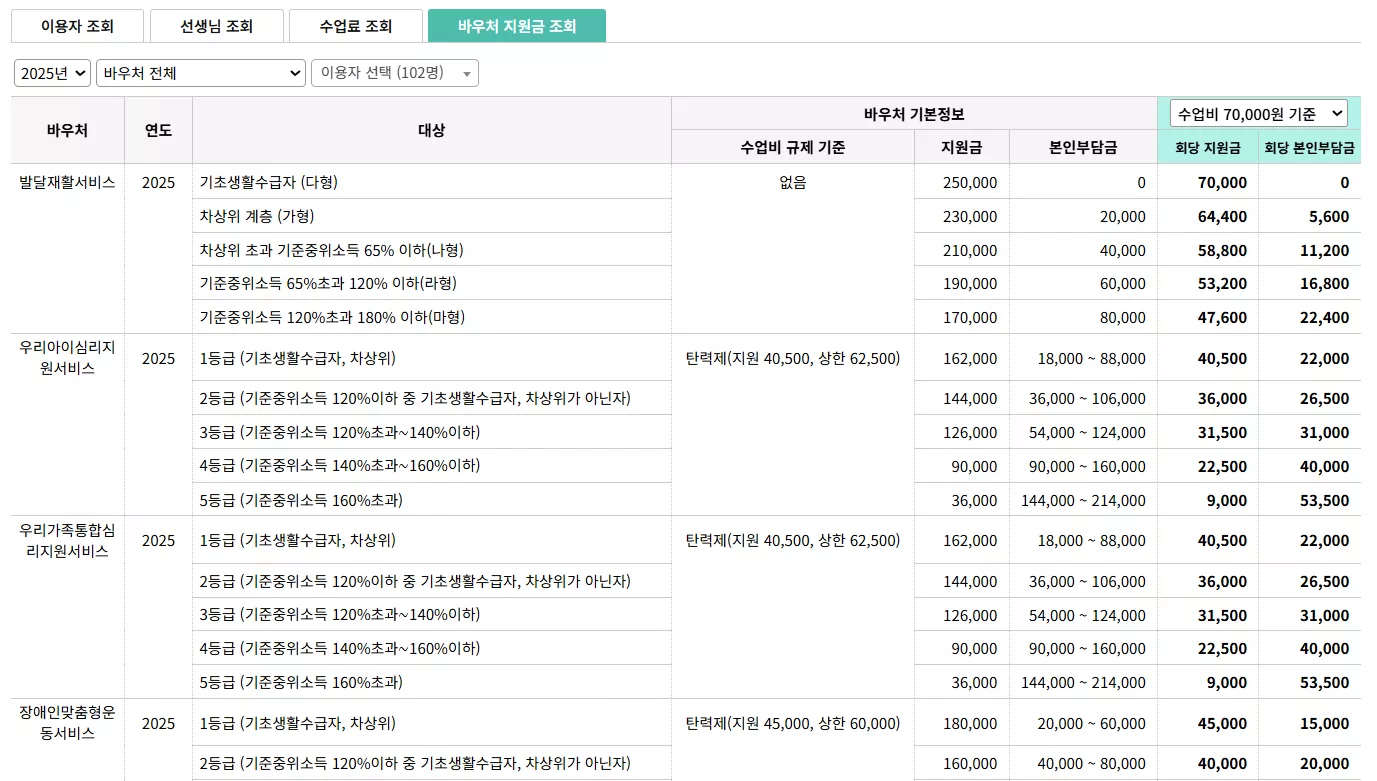The image size is (1377, 781).
Task: Select the active 바우처 지원금 조회 tab
Action: 516,25
